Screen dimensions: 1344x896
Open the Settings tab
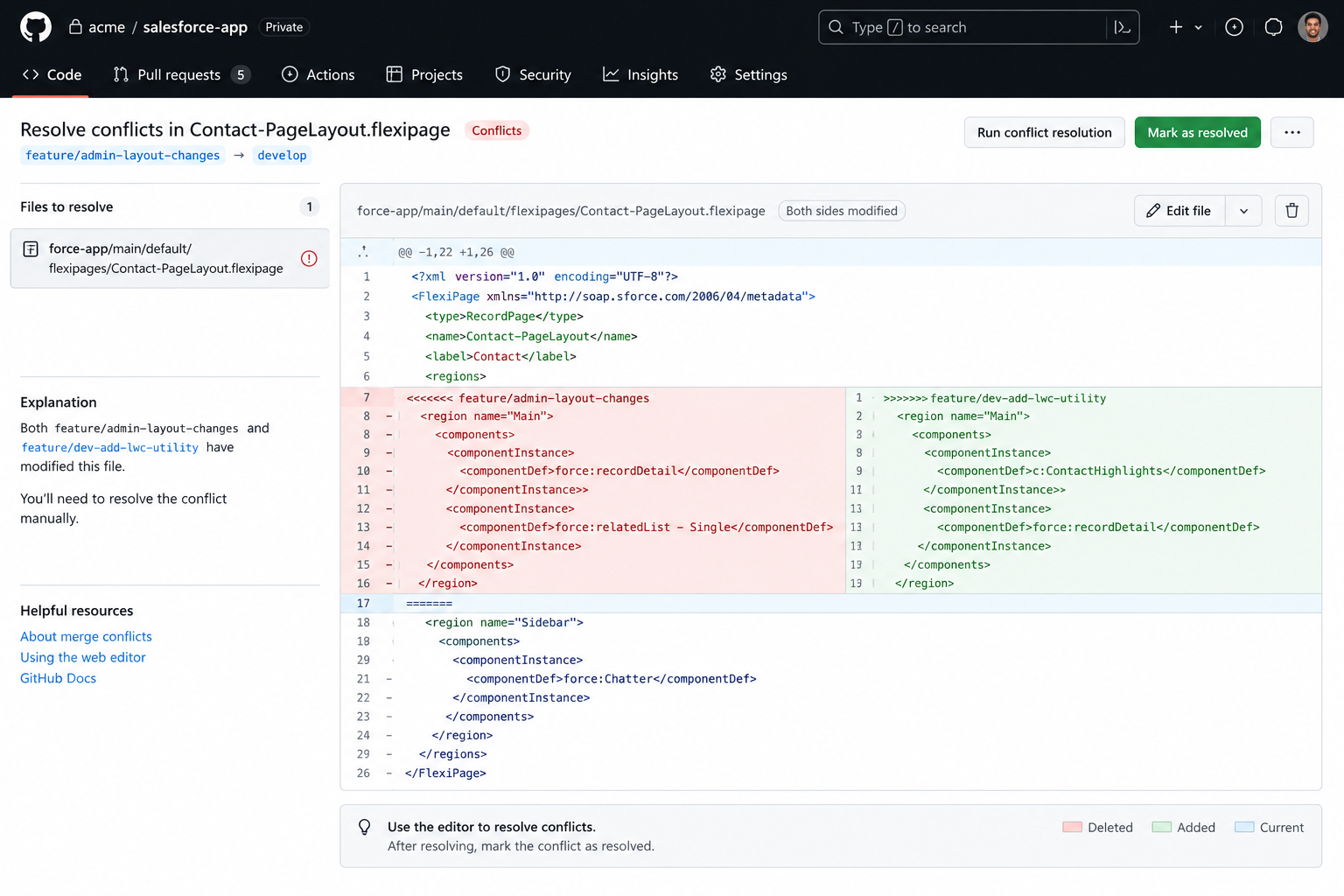[x=748, y=74]
